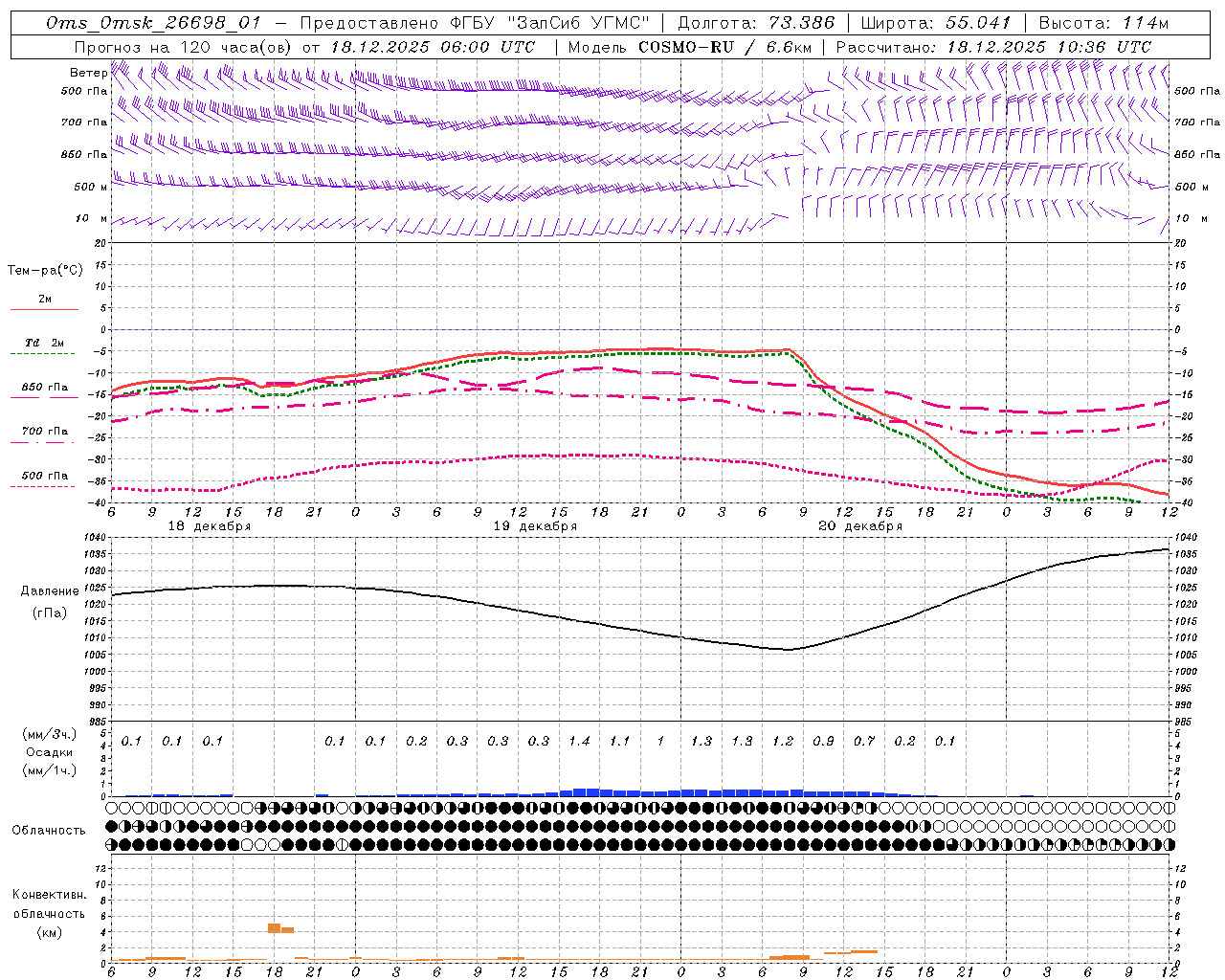
Task: Click the model name COSMO-RU / 6.6км
Action: tap(725, 47)
